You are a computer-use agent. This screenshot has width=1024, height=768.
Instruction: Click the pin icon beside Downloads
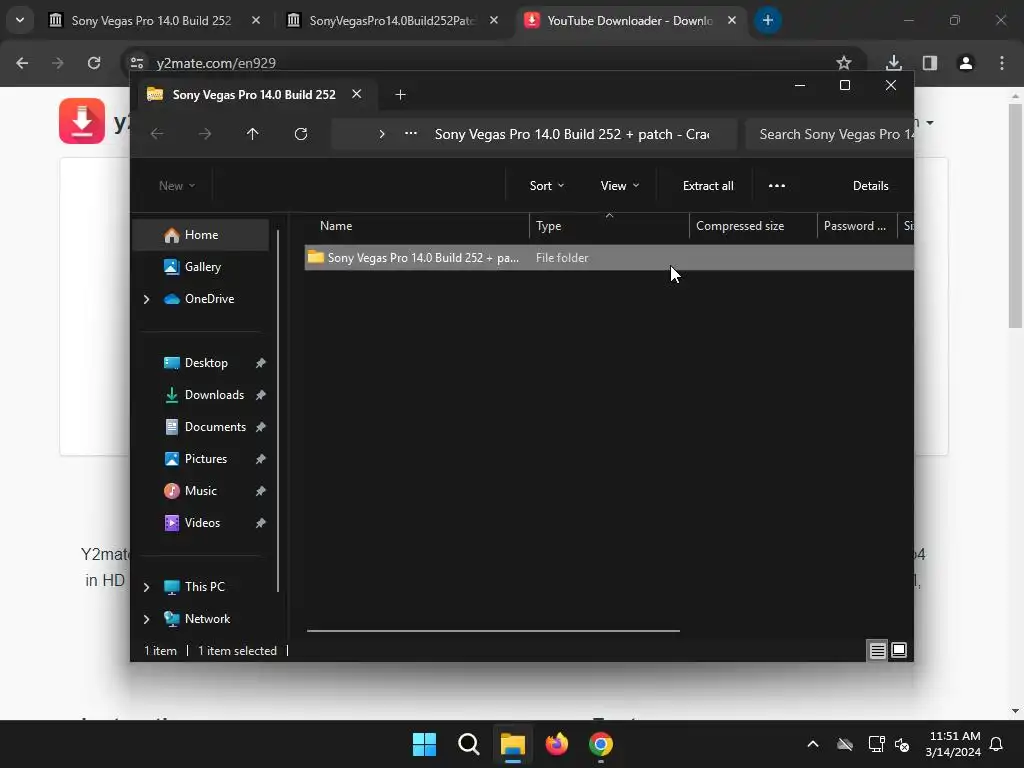pos(261,395)
